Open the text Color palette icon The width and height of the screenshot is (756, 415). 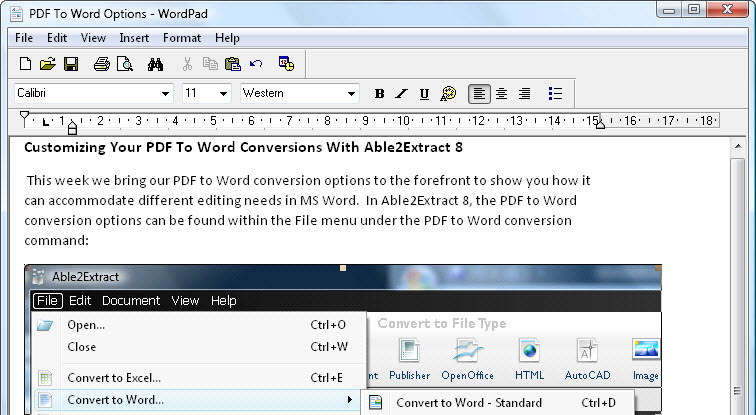coord(448,94)
